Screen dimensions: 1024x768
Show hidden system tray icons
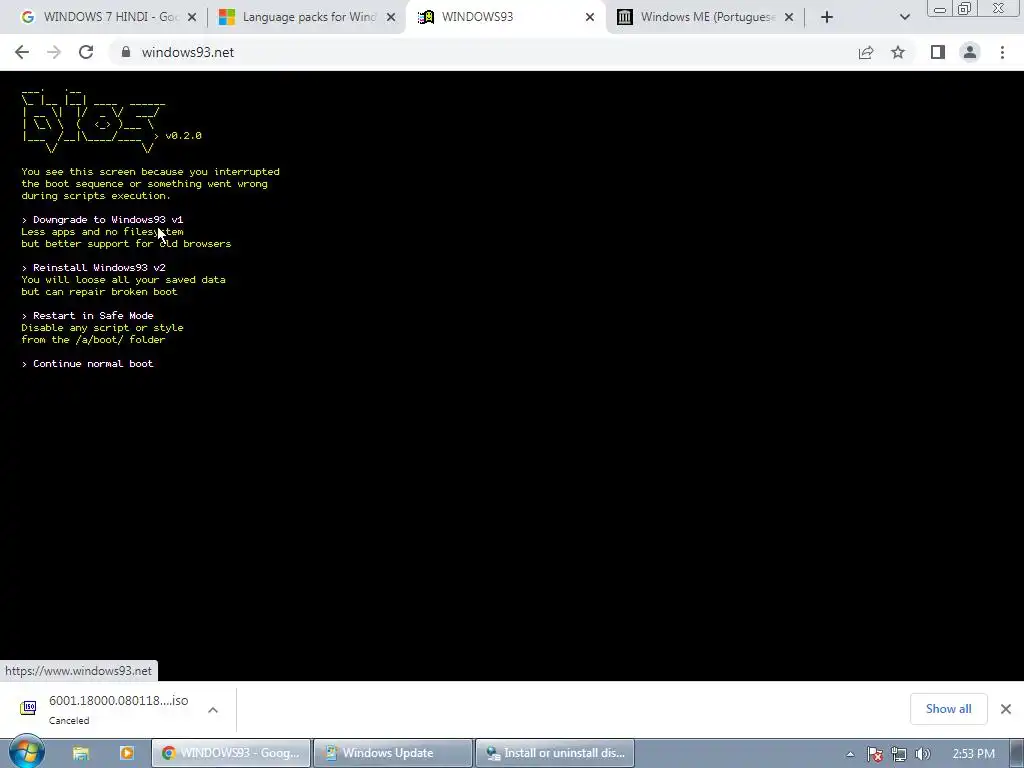[x=850, y=754]
